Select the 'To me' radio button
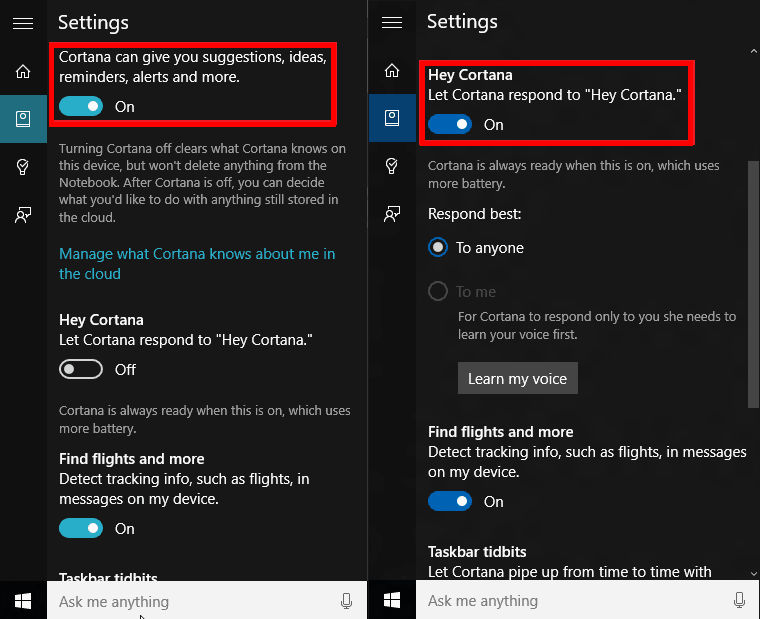The image size is (760, 619). [438, 291]
